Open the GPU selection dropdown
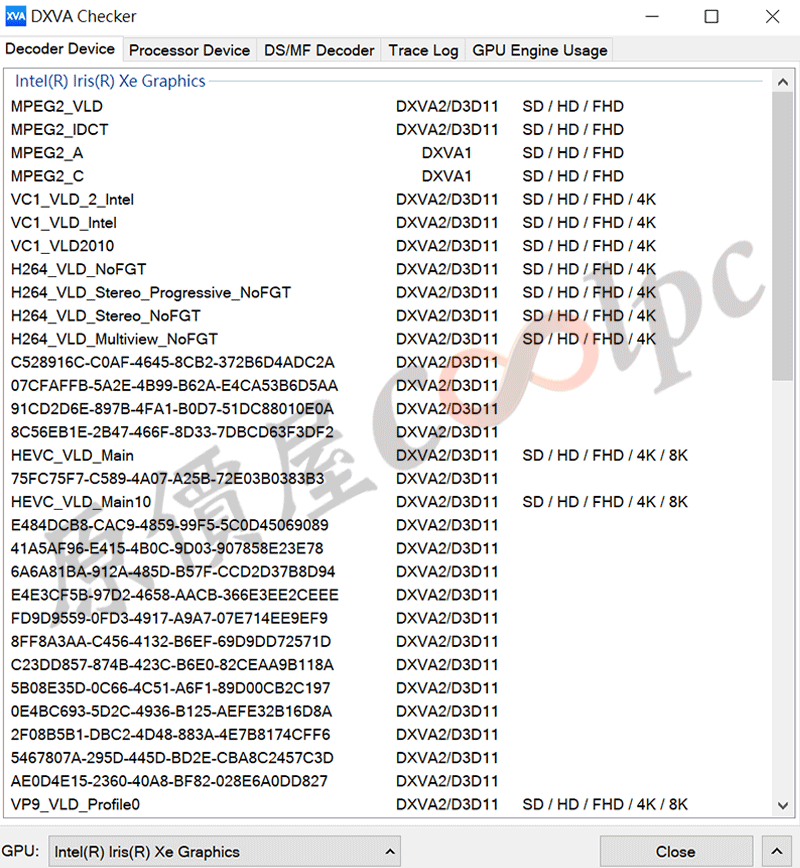Screen dimensions: 800x868 coord(224,851)
